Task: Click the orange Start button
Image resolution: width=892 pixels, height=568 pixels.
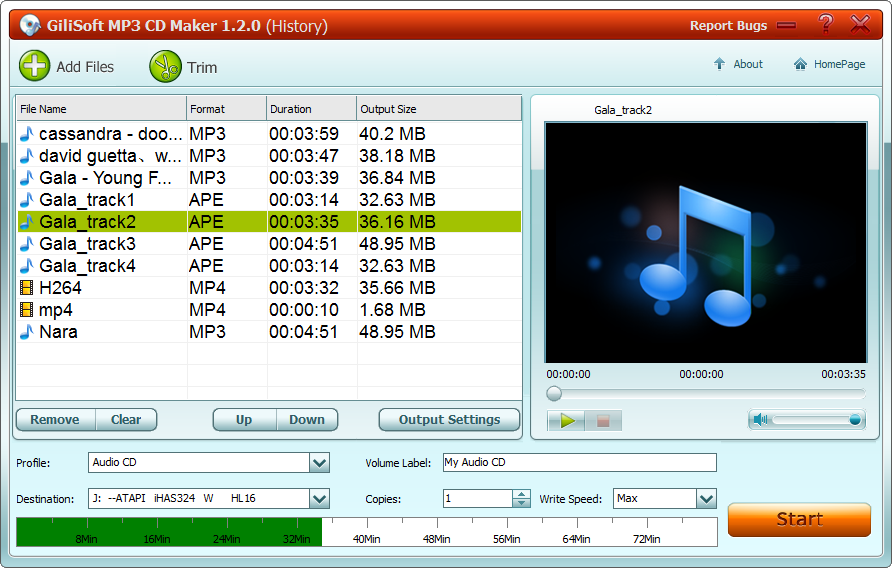Action: click(799, 519)
